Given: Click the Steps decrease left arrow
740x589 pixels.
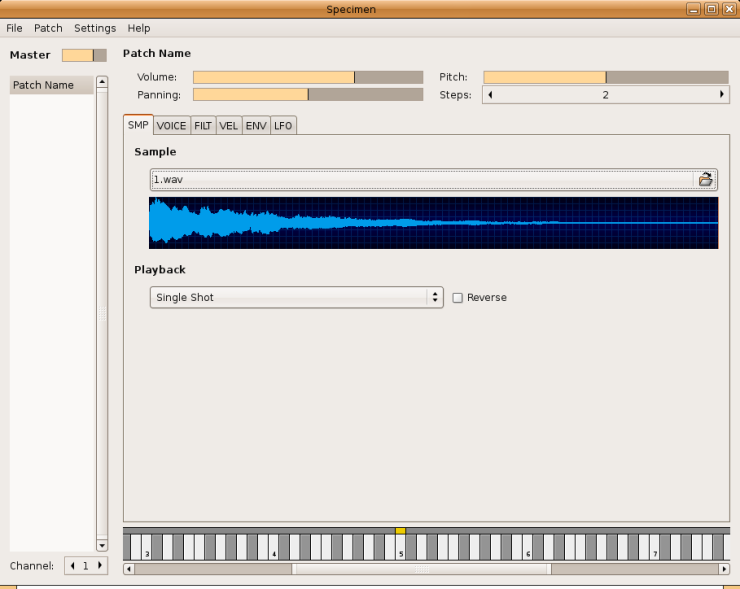Looking at the screenshot, I should pyautogui.click(x=490, y=95).
